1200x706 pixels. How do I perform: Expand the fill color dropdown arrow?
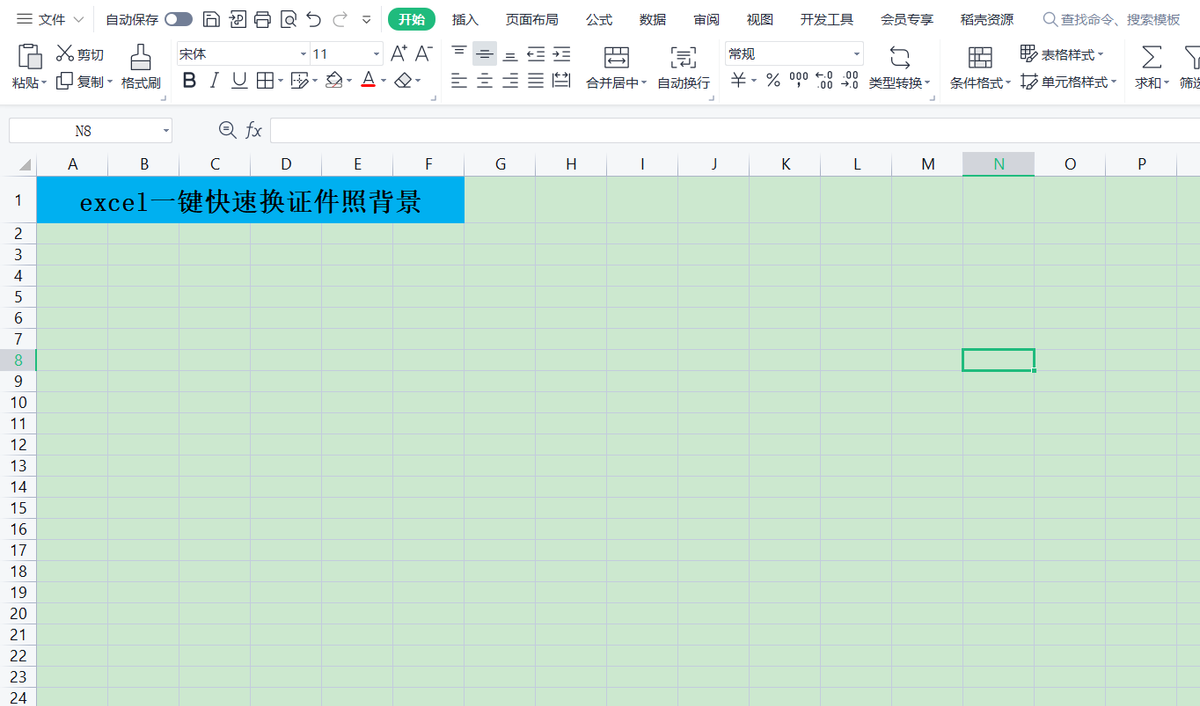coord(351,81)
